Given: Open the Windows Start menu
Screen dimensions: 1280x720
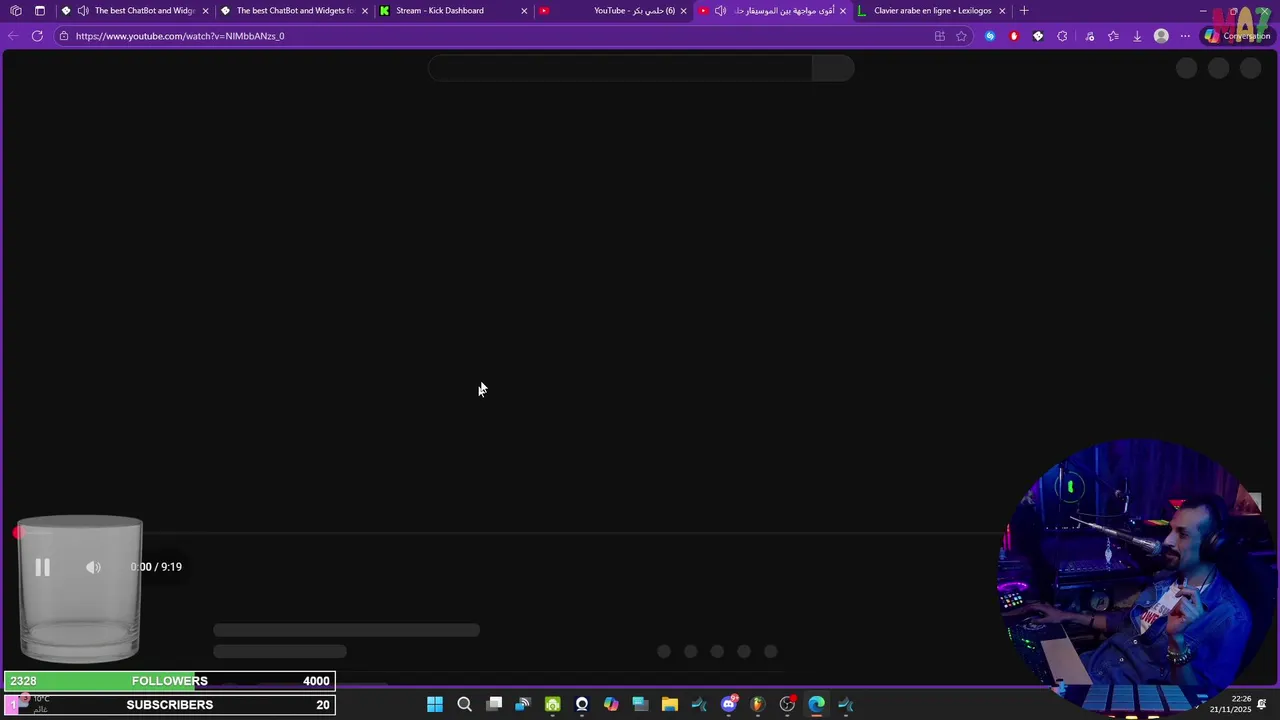Looking at the screenshot, I should [435, 704].
